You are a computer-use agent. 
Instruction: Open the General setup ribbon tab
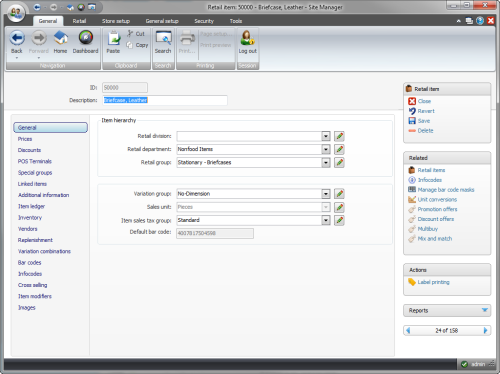click(162, 21)
